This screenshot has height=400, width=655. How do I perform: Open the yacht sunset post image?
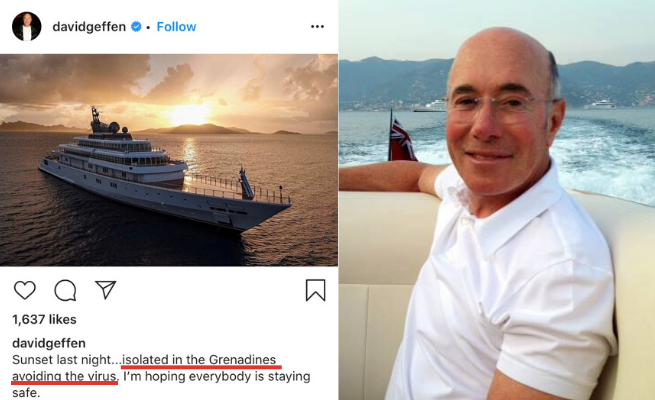click(x=169, y=159)
